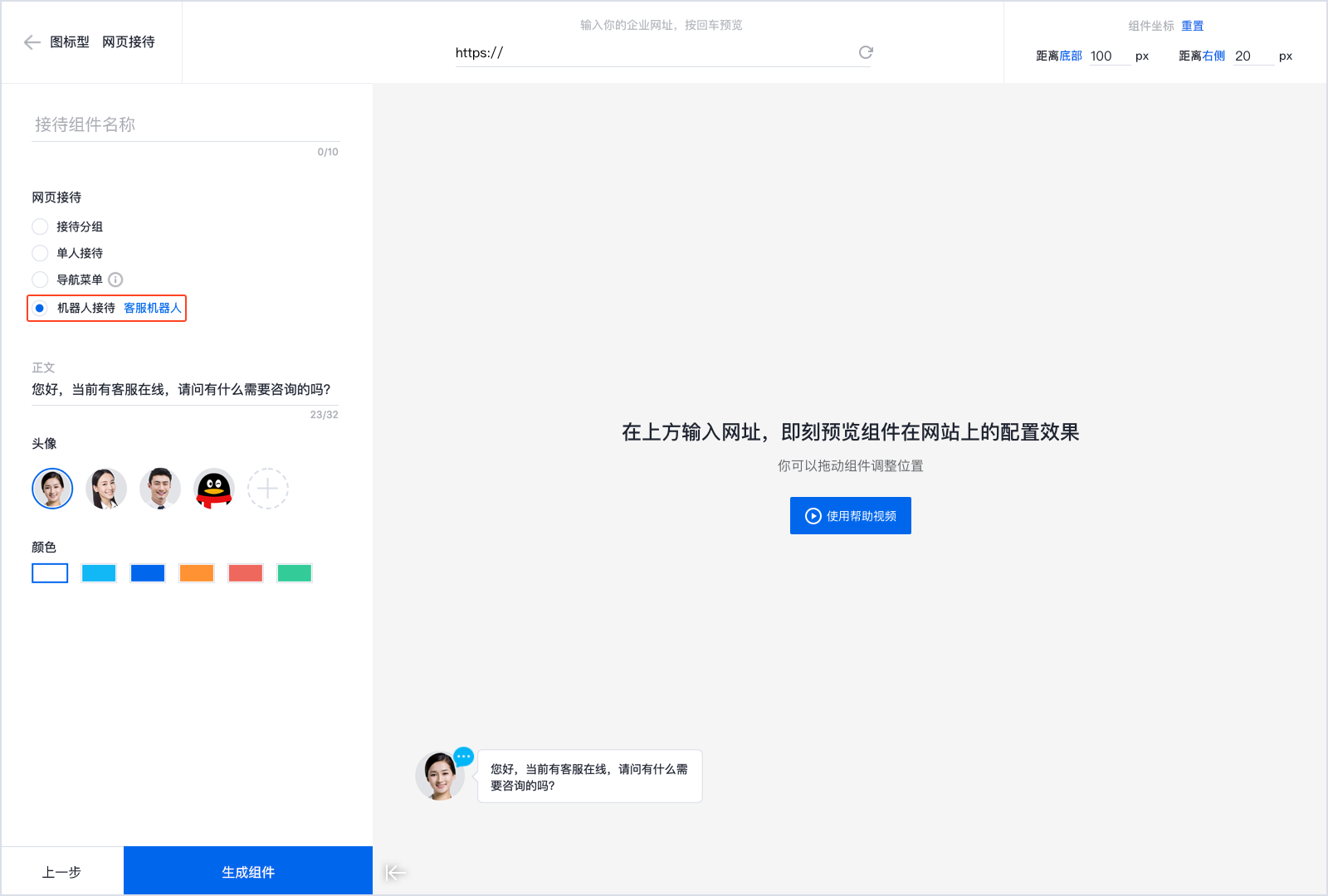Select the 机器人接待 radio option
This screenshot has height=896, width=1328.
(40, 308)
